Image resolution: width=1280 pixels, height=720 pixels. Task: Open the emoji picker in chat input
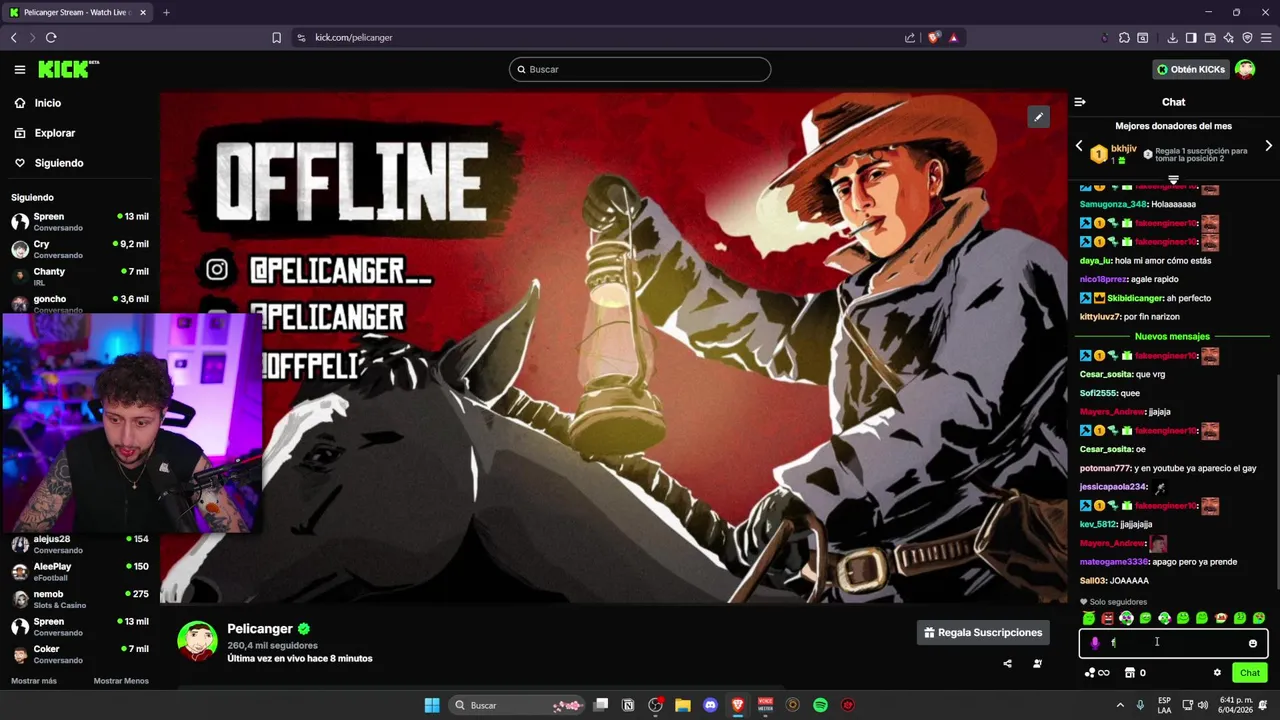tap(1253, 643)
